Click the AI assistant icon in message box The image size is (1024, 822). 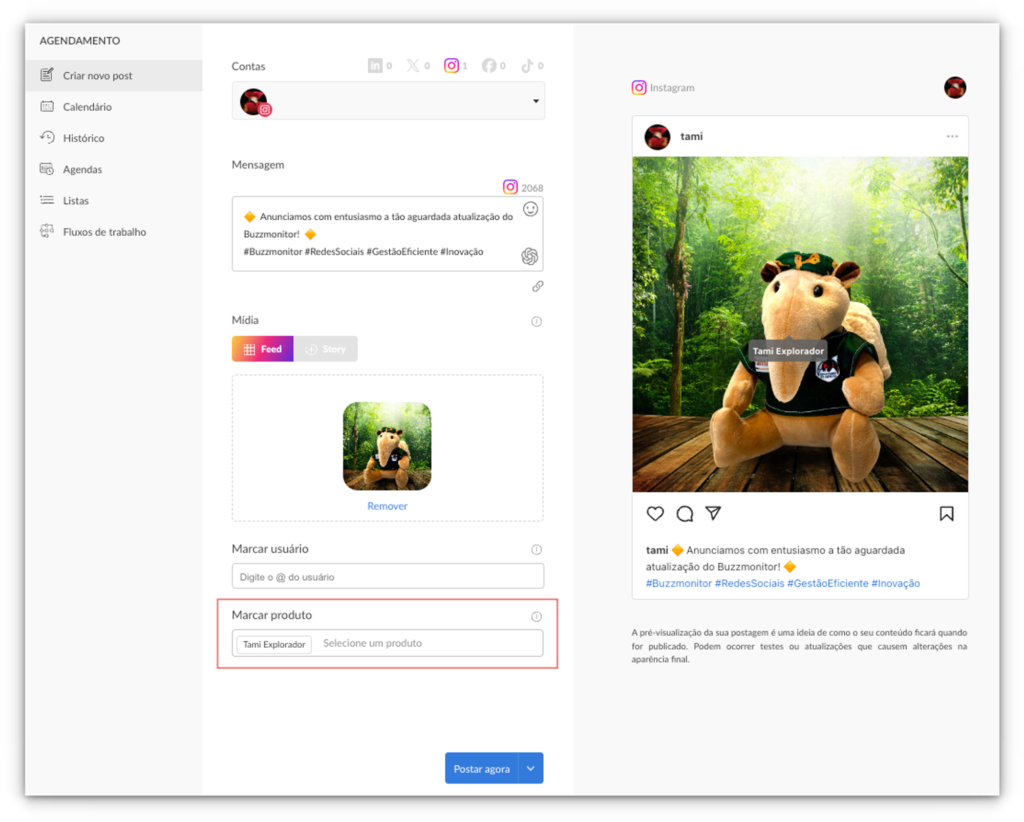tap(530, 256)
